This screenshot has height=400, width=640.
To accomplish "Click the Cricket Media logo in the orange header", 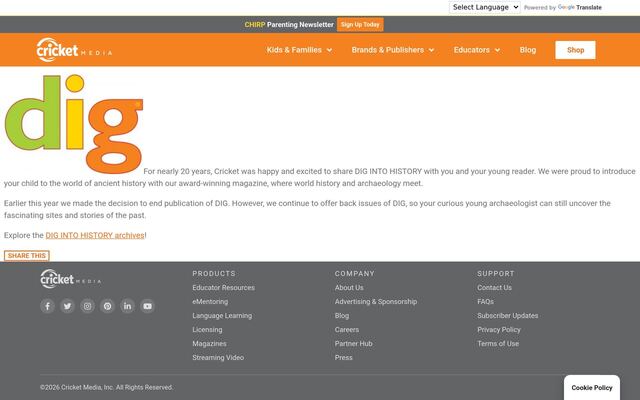I will pos(74,50).
